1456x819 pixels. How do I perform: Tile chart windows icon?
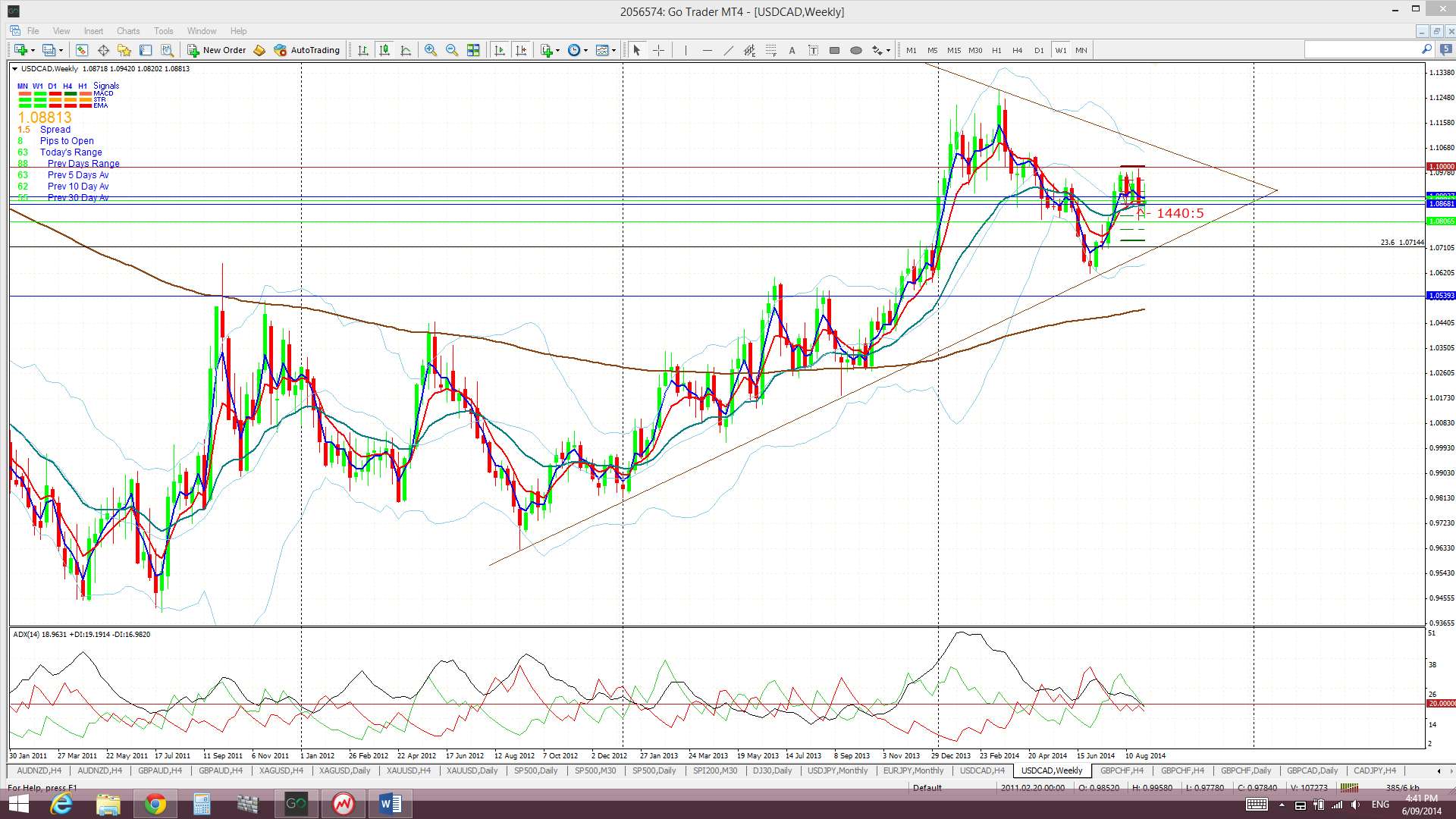pos(473,50)
